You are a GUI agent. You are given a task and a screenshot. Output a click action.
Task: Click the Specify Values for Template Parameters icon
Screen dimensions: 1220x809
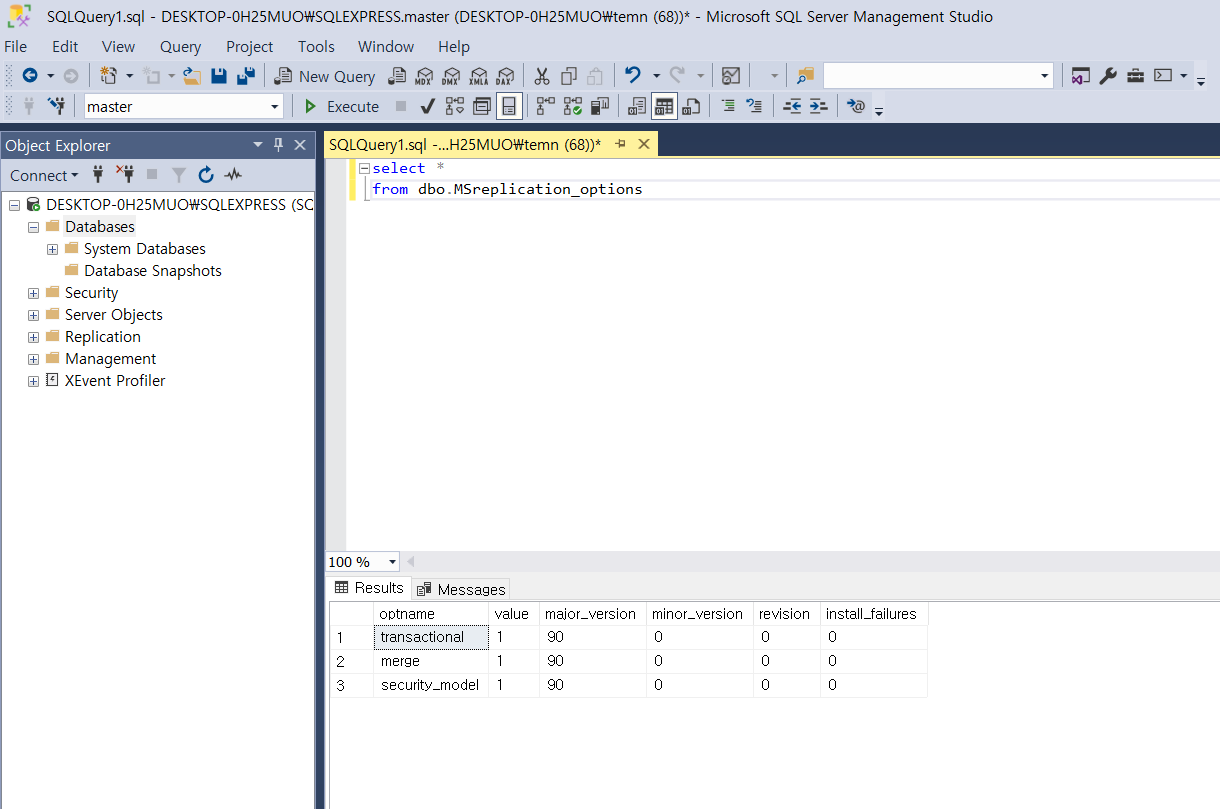click(x=856, y=106)
